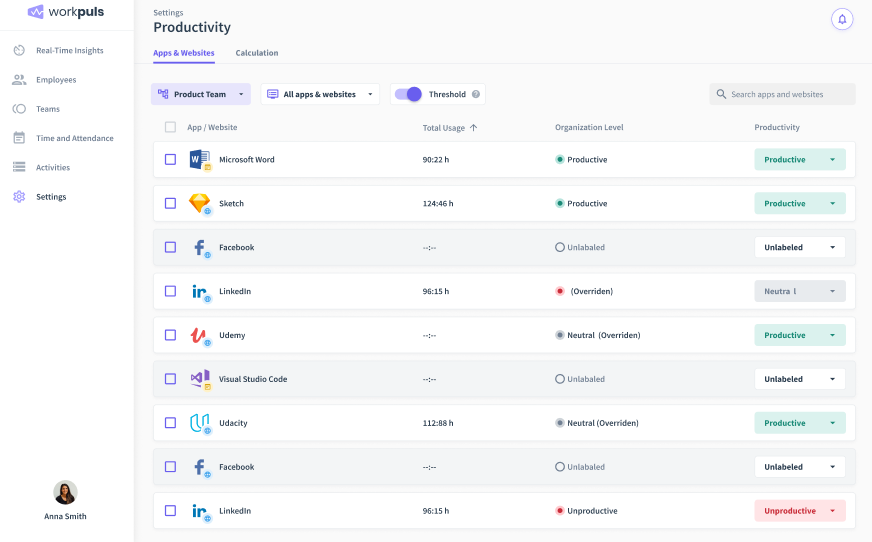The height and width of the screenshot is (542, 872).
Task: Click the workpuls logo
Action: 66,12
